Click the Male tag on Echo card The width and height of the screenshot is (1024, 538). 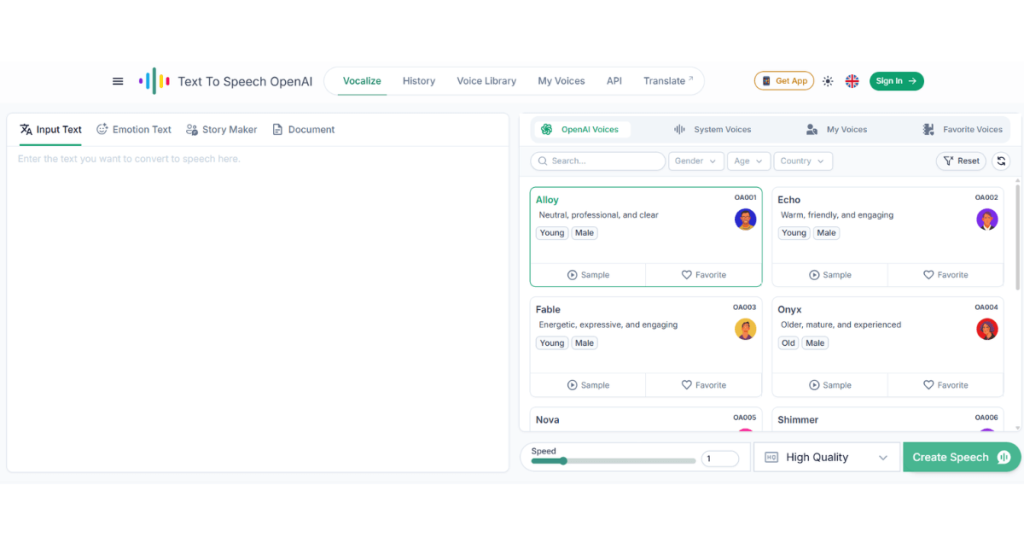(x=826, y=233)
